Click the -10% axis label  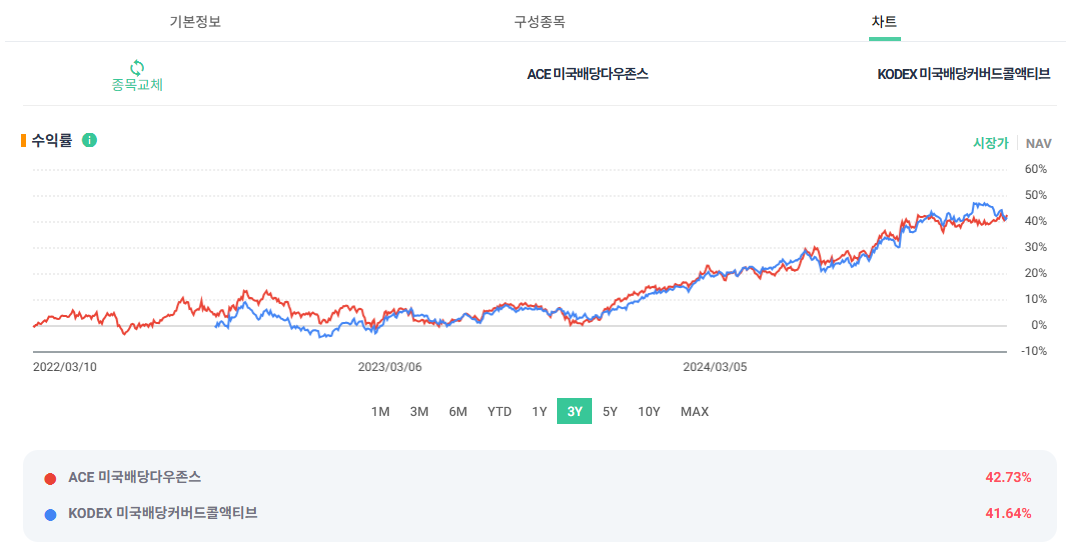tap(1034, 352)
